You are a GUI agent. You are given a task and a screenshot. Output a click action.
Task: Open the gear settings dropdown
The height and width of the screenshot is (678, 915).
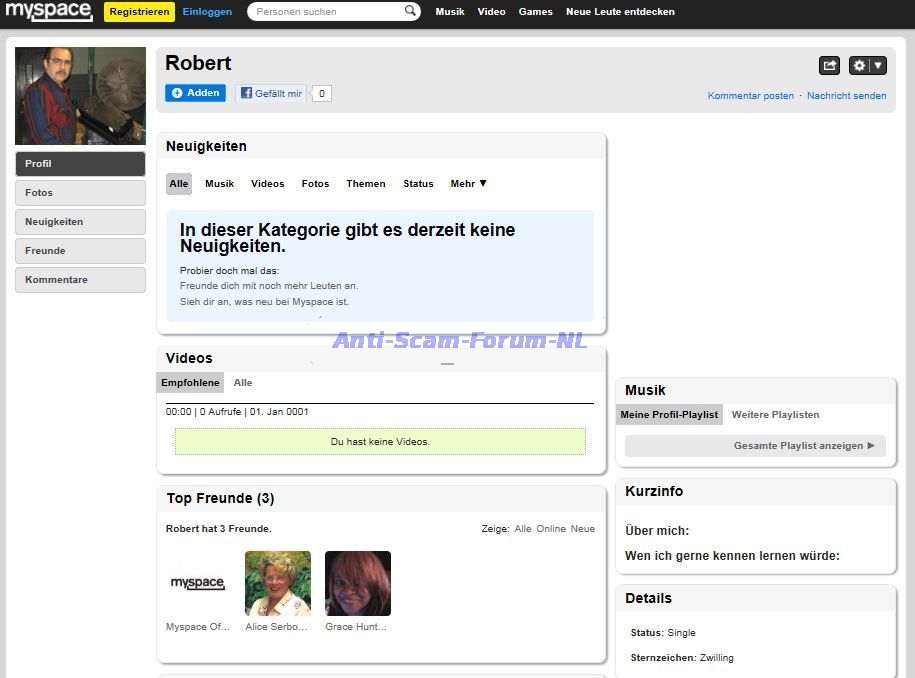(x=867, y=65)
